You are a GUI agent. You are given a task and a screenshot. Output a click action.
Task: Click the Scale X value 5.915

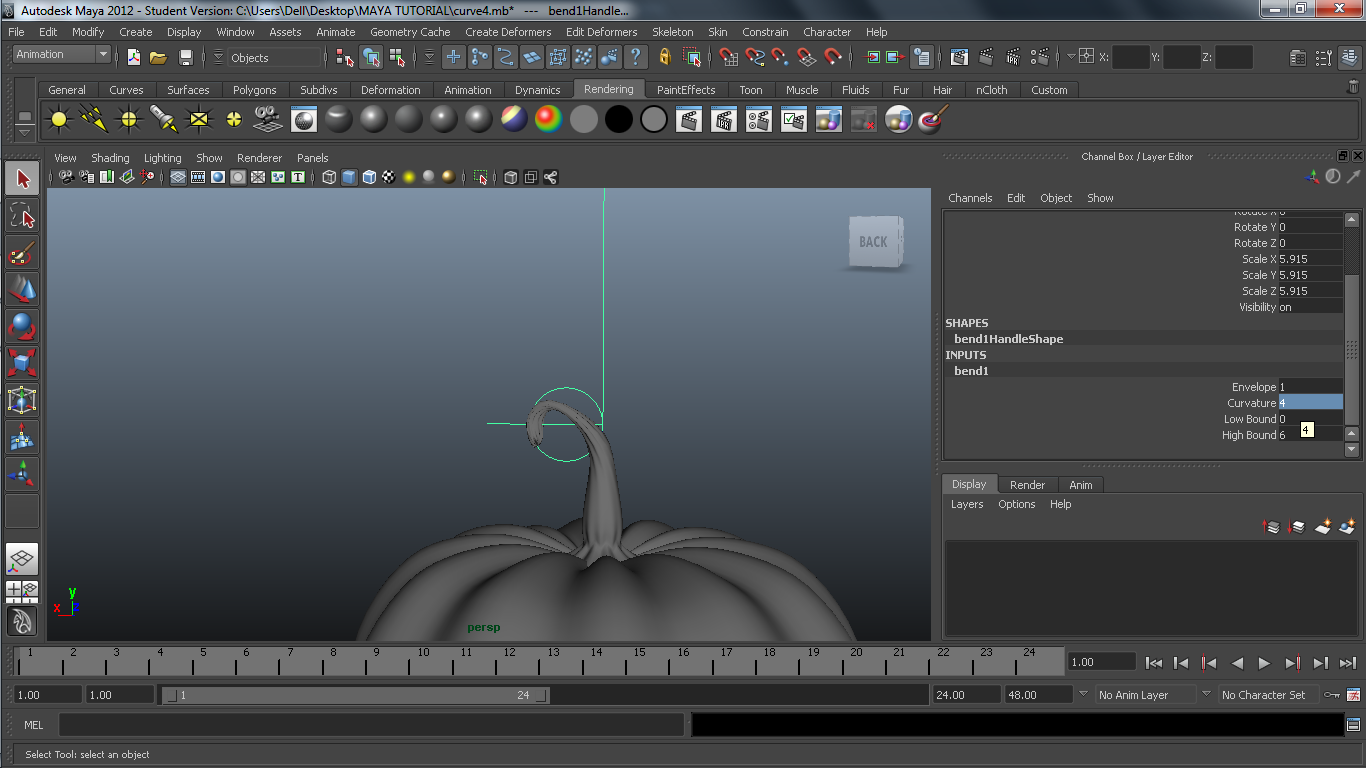click(1311, 259)
